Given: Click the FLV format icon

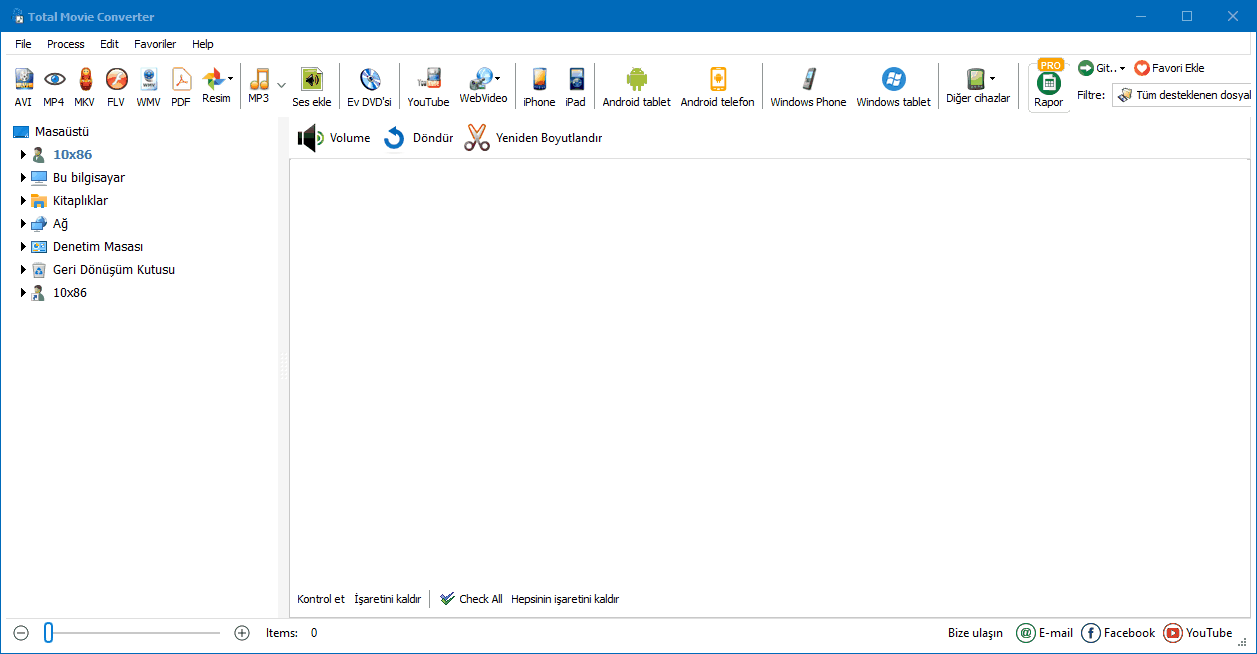Looking at the screenshot, I should coord(116,80).
